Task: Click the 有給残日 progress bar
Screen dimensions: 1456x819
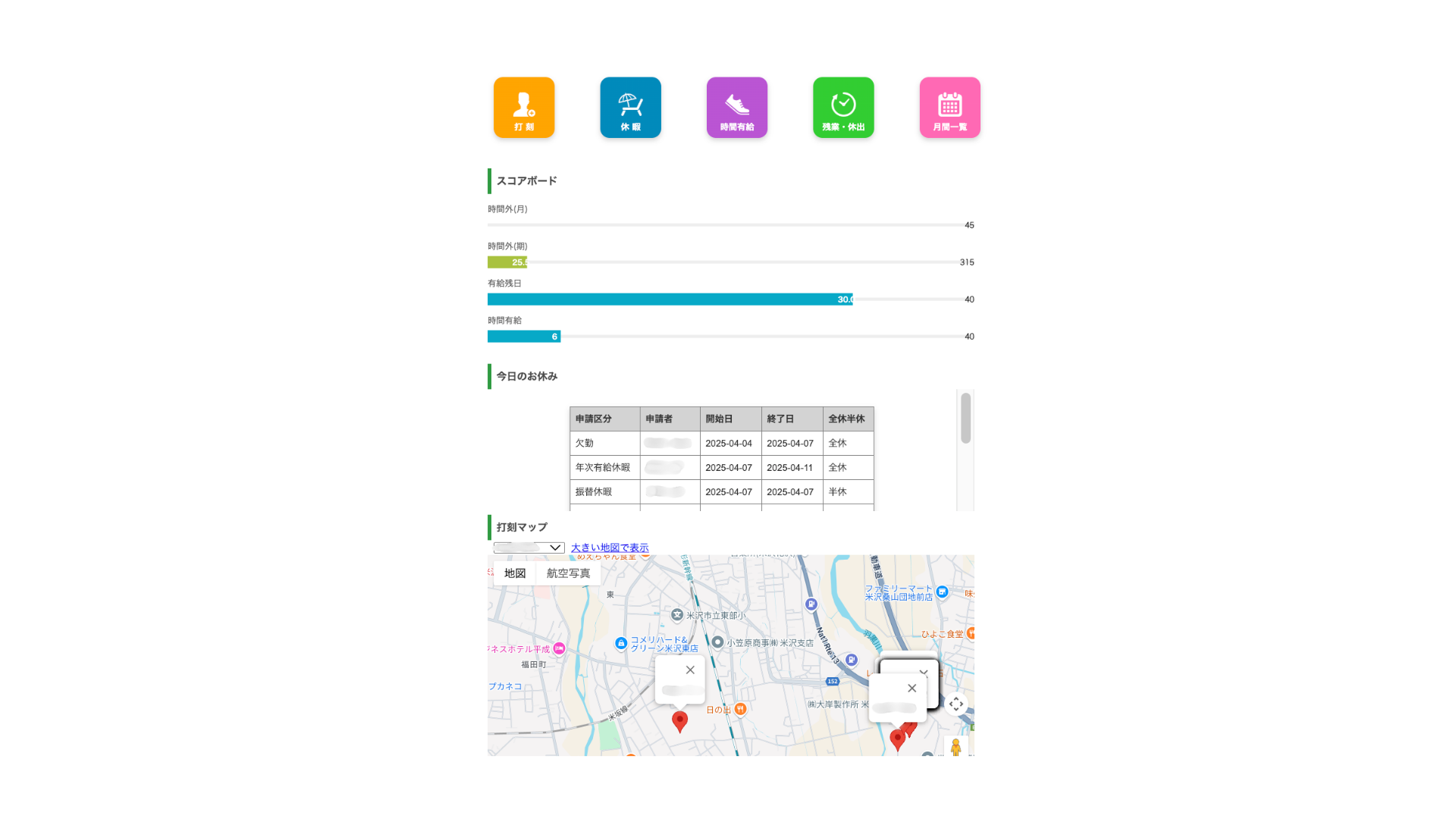Action: pyautogui.click(x=670, y=300)
